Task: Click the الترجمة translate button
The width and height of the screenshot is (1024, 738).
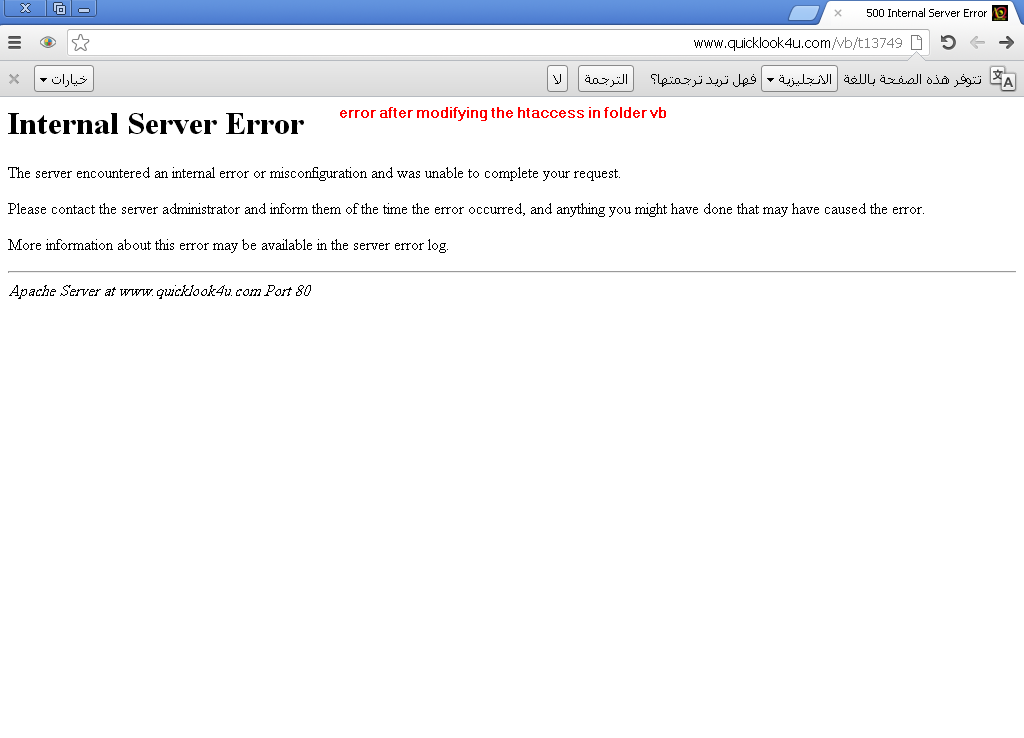Action: tap(606, 79)
